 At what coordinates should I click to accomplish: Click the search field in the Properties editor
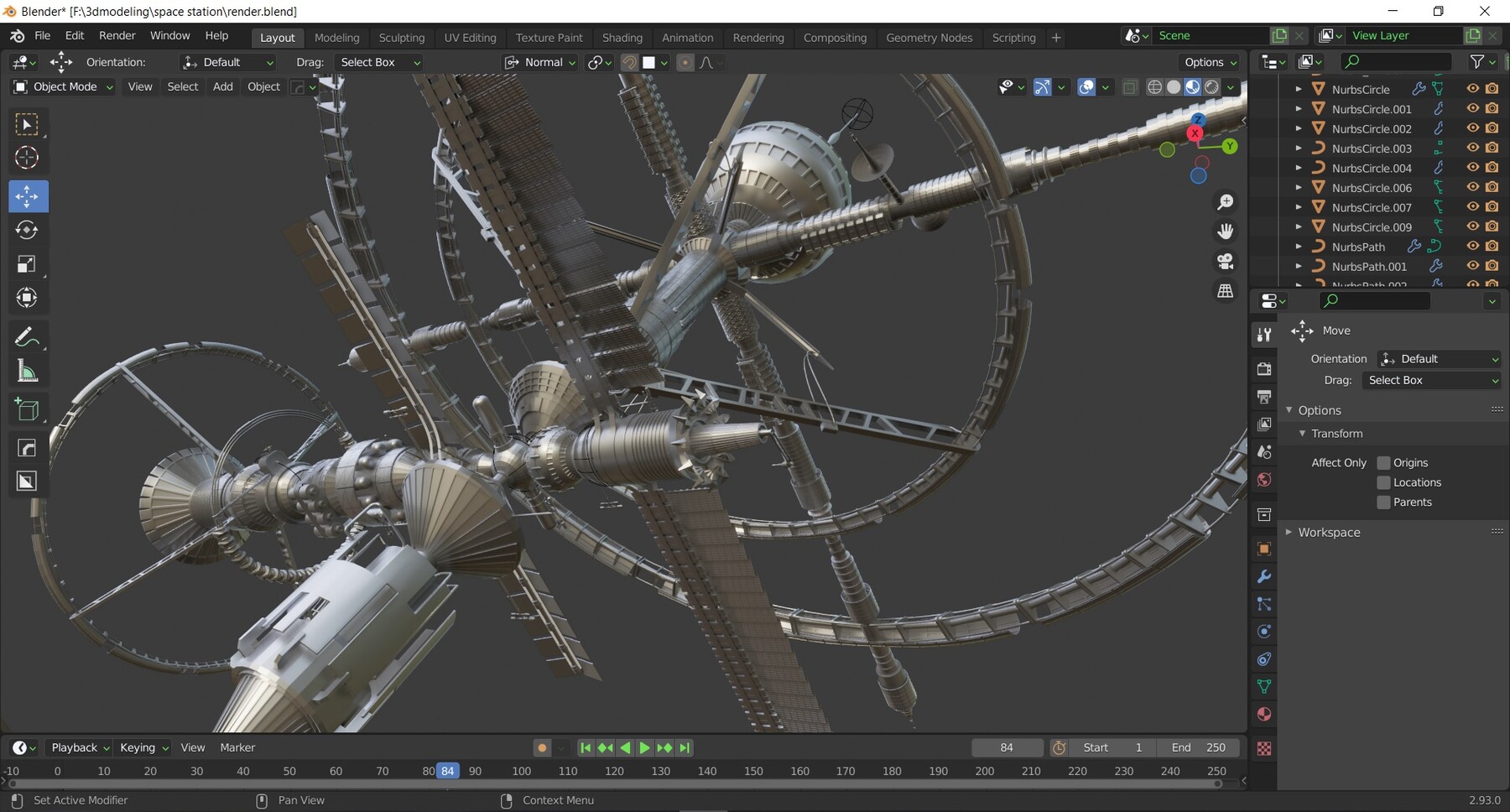pos(1376,301)
